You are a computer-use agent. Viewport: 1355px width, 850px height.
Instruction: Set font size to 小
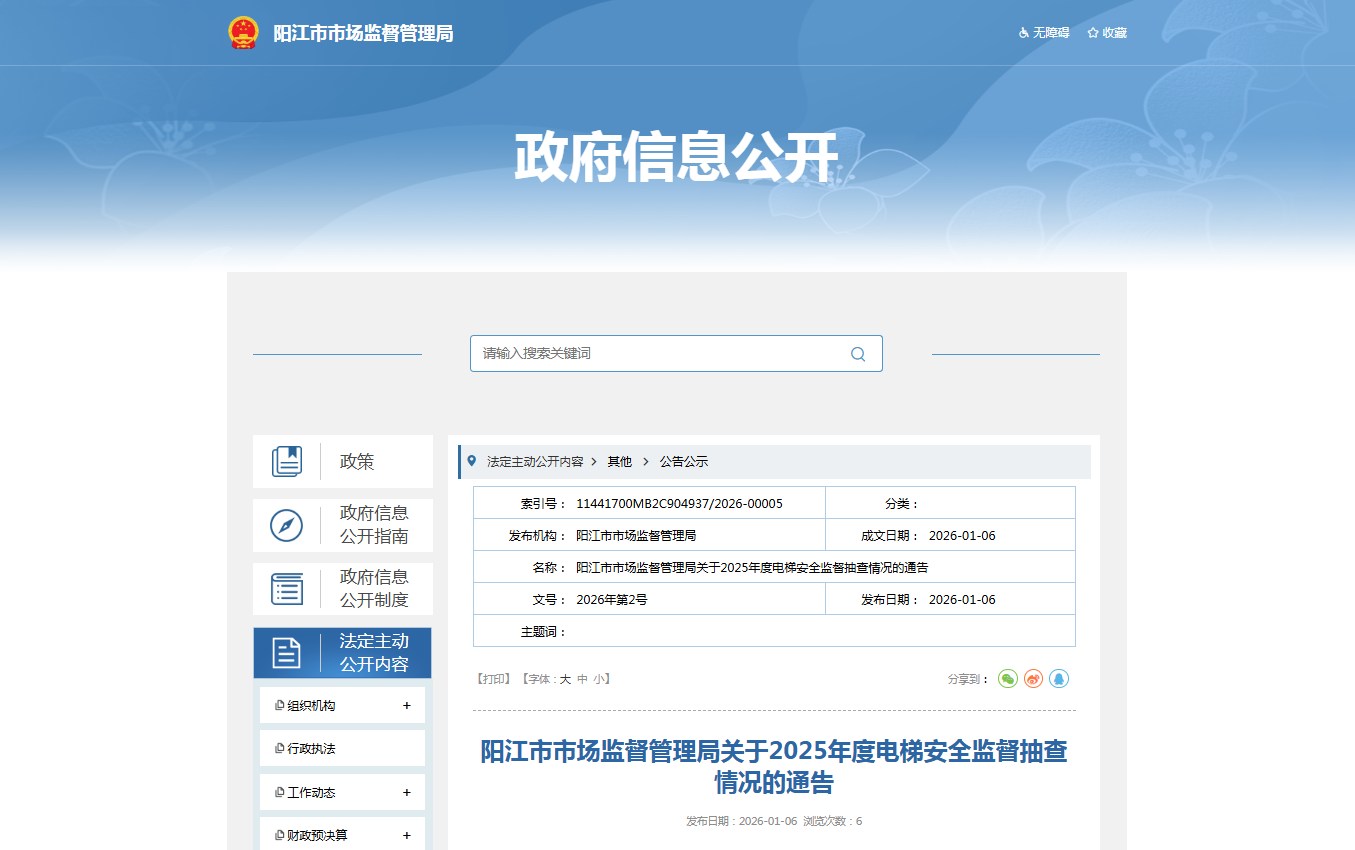(x=598, y=679)
